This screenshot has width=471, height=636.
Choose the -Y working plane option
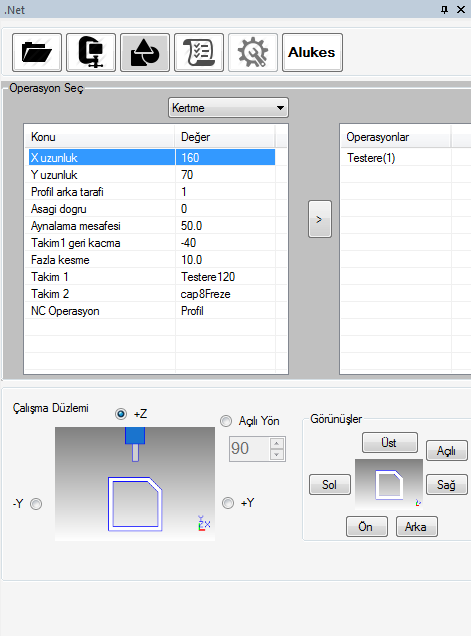coord(36,504)
